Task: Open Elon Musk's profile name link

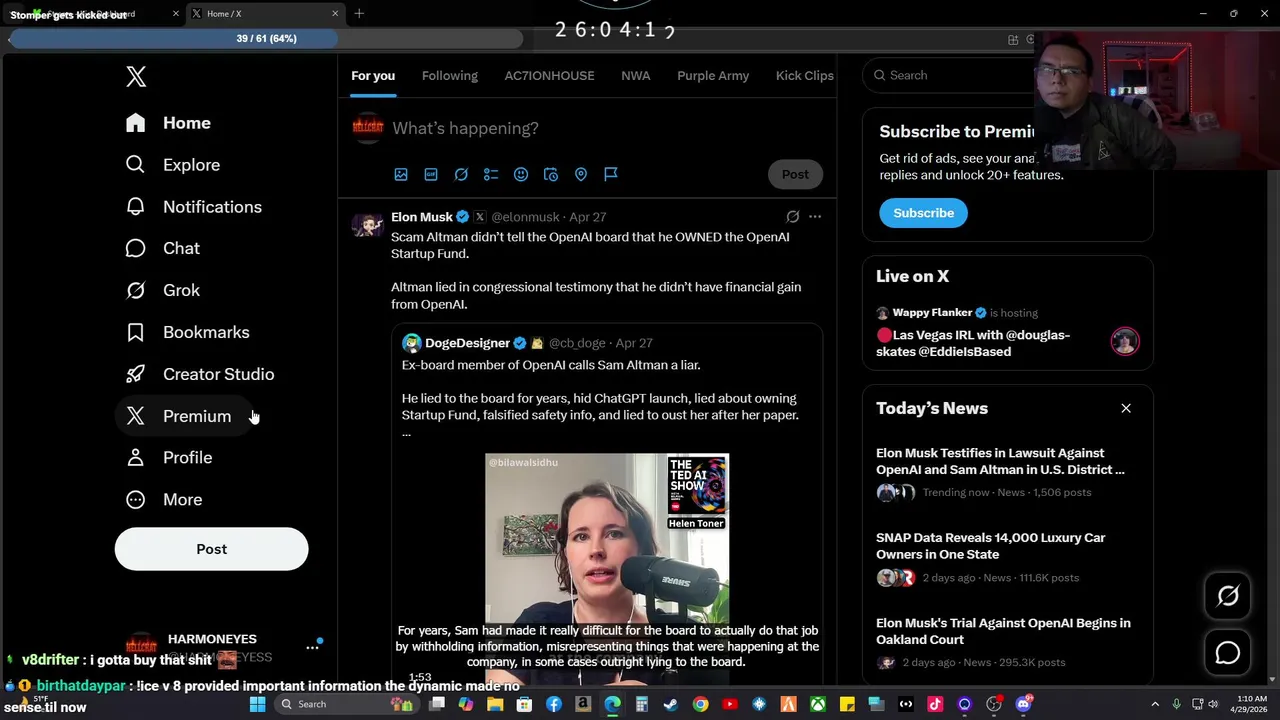Action: (x=421, y=217)
